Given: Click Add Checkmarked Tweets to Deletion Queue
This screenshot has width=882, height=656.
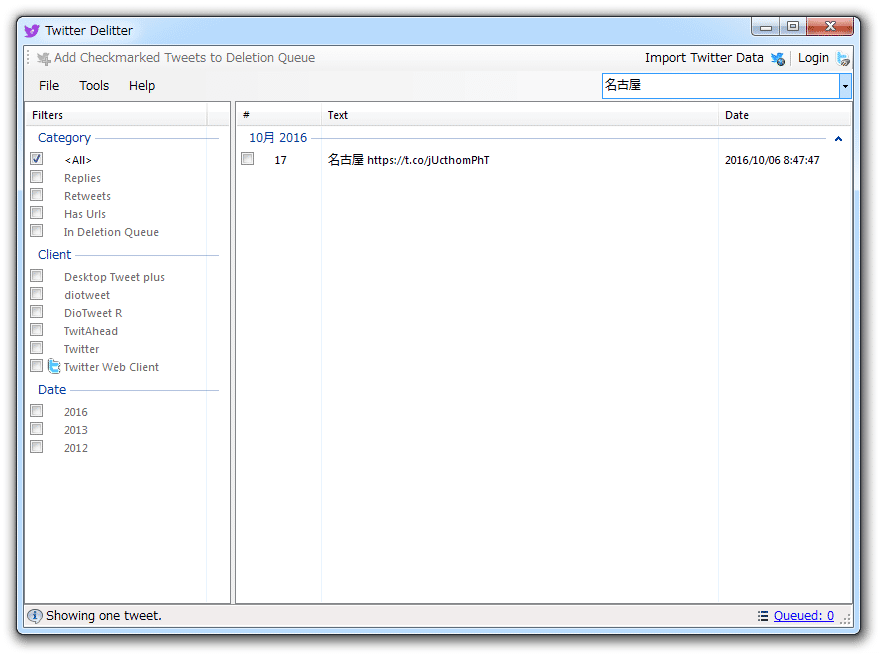Looking at the screenshot, I should pos(176,58).
